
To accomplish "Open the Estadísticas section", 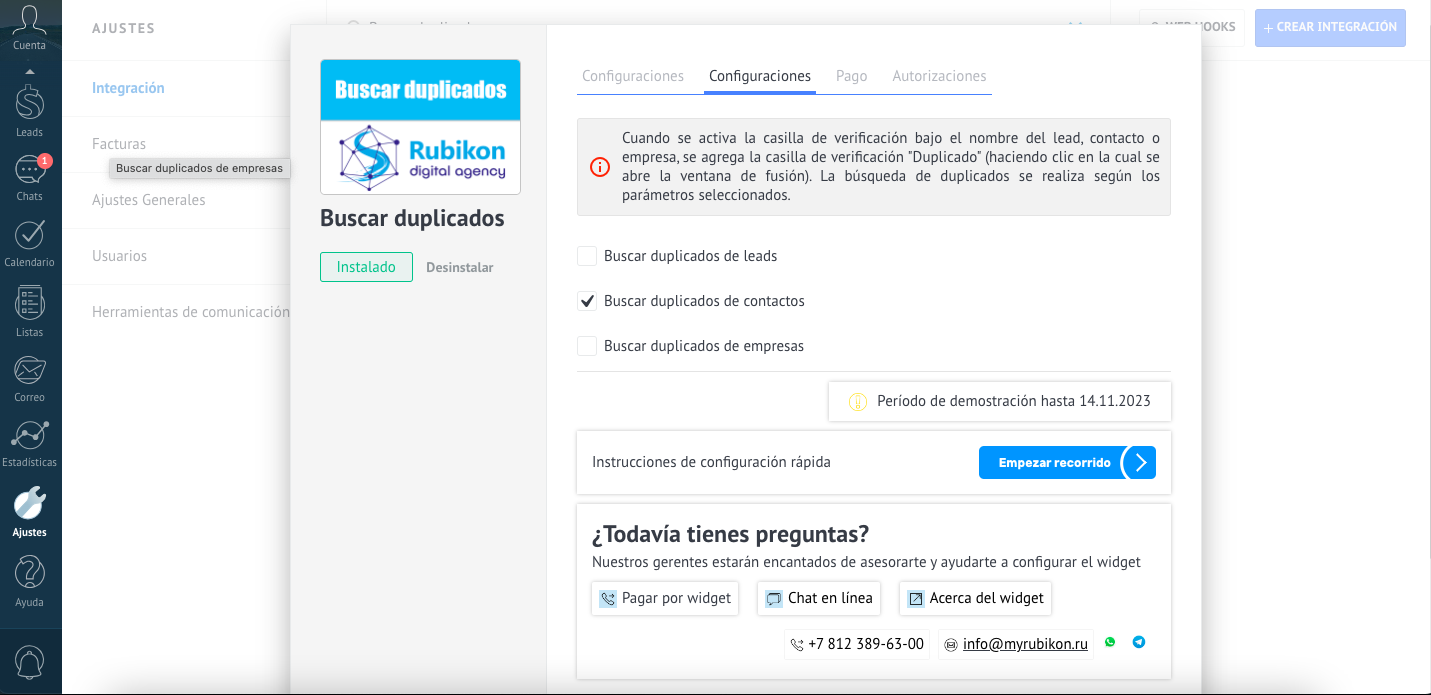I will [29, 444].
